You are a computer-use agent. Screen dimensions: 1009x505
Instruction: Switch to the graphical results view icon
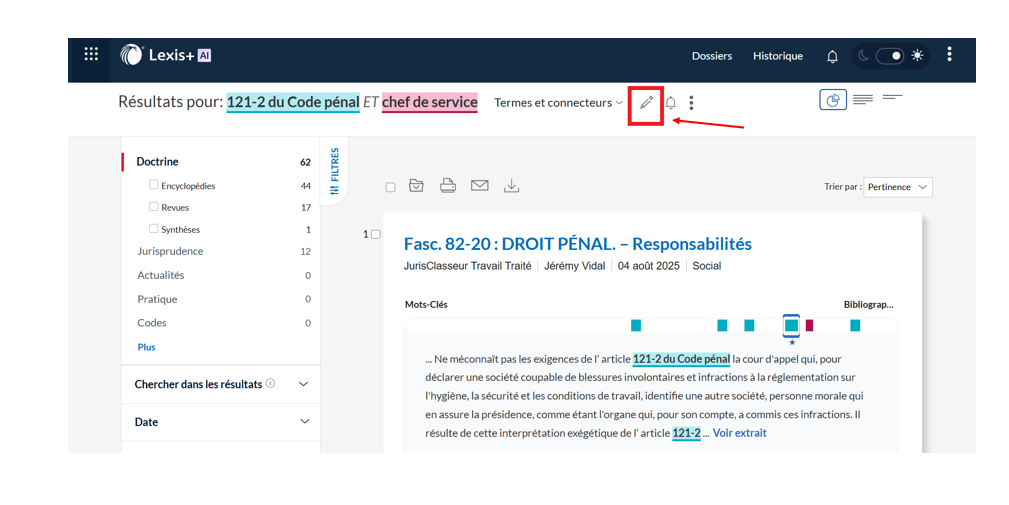pyautogui.click(x=832, y=100)
